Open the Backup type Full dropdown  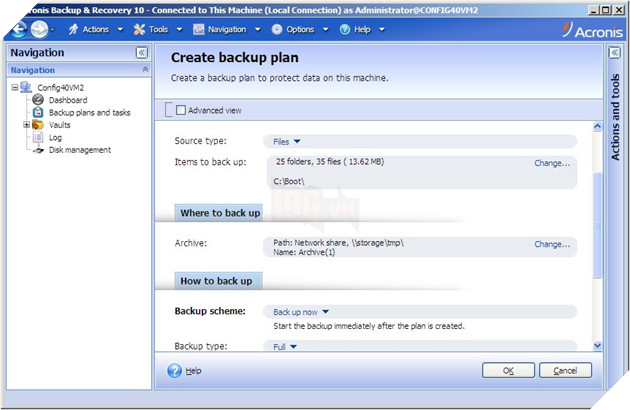click(x=285, y=346)
